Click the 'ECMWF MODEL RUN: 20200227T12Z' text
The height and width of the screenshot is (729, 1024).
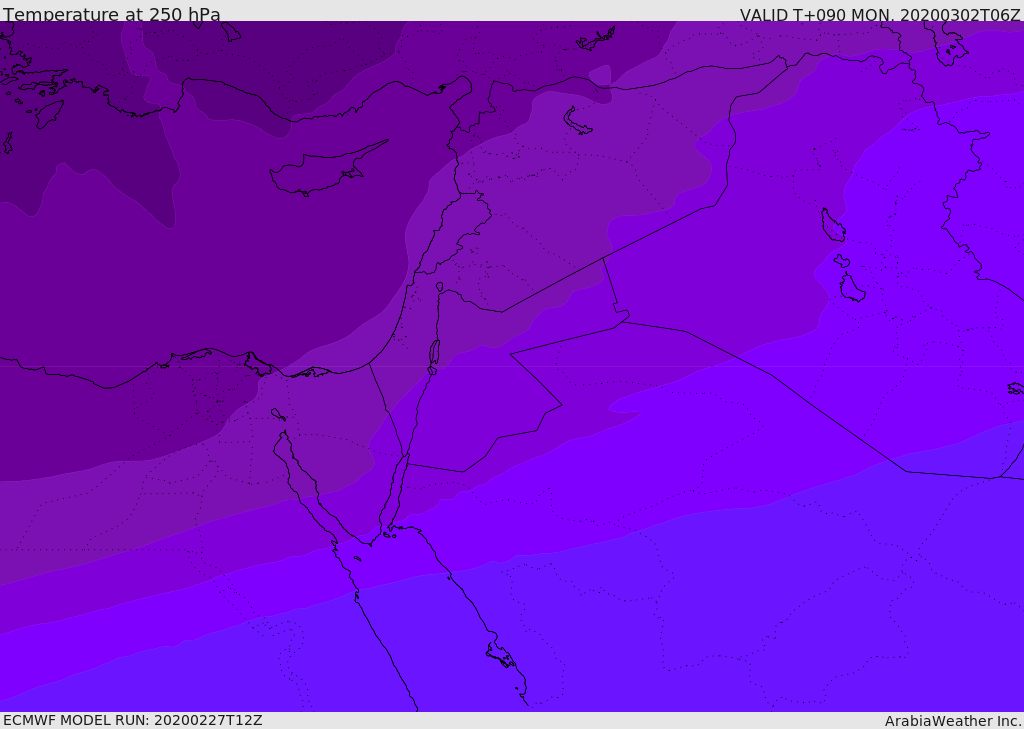coord(133,720)
